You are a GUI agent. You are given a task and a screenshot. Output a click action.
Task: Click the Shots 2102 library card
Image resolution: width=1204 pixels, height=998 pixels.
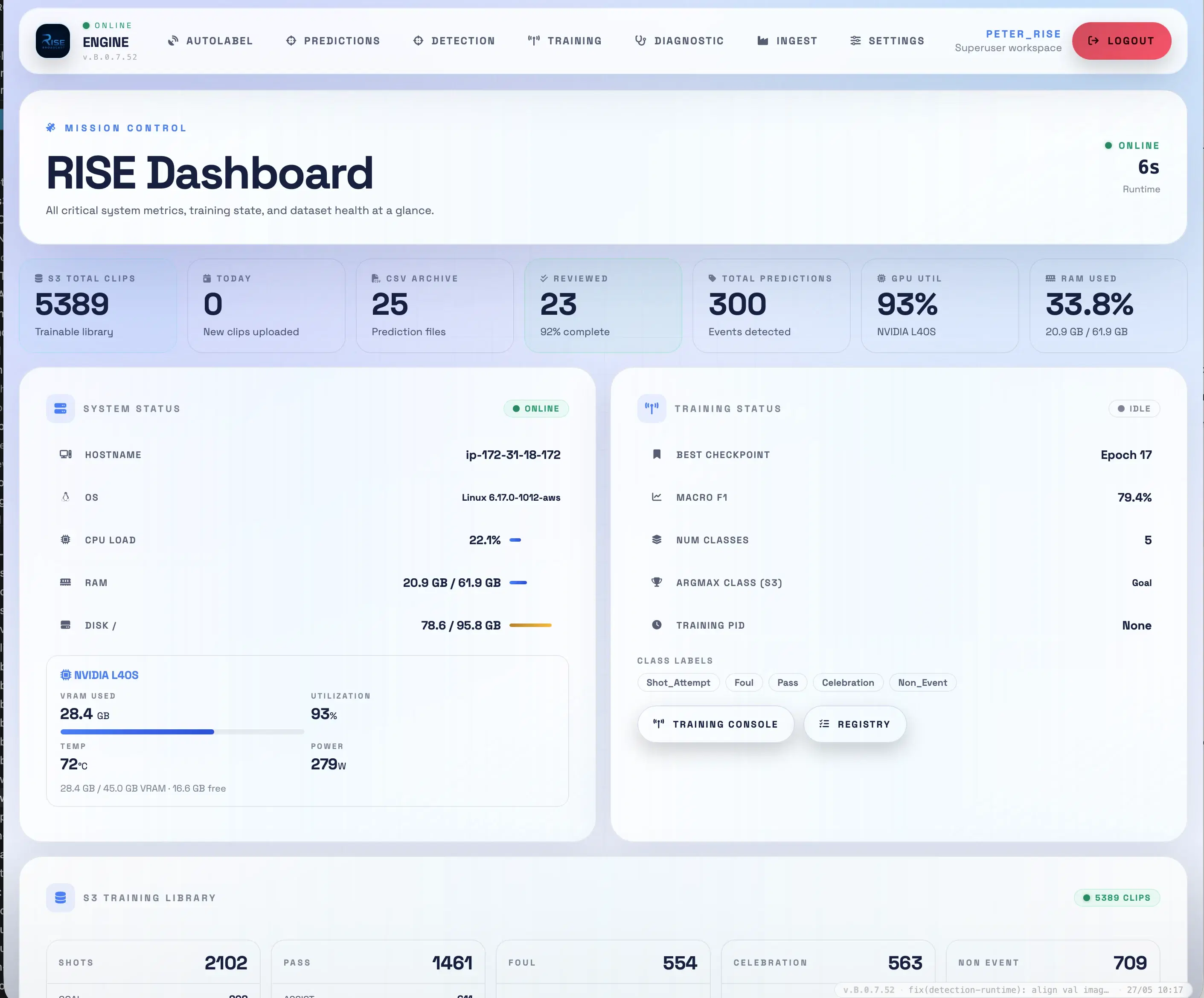153,969
